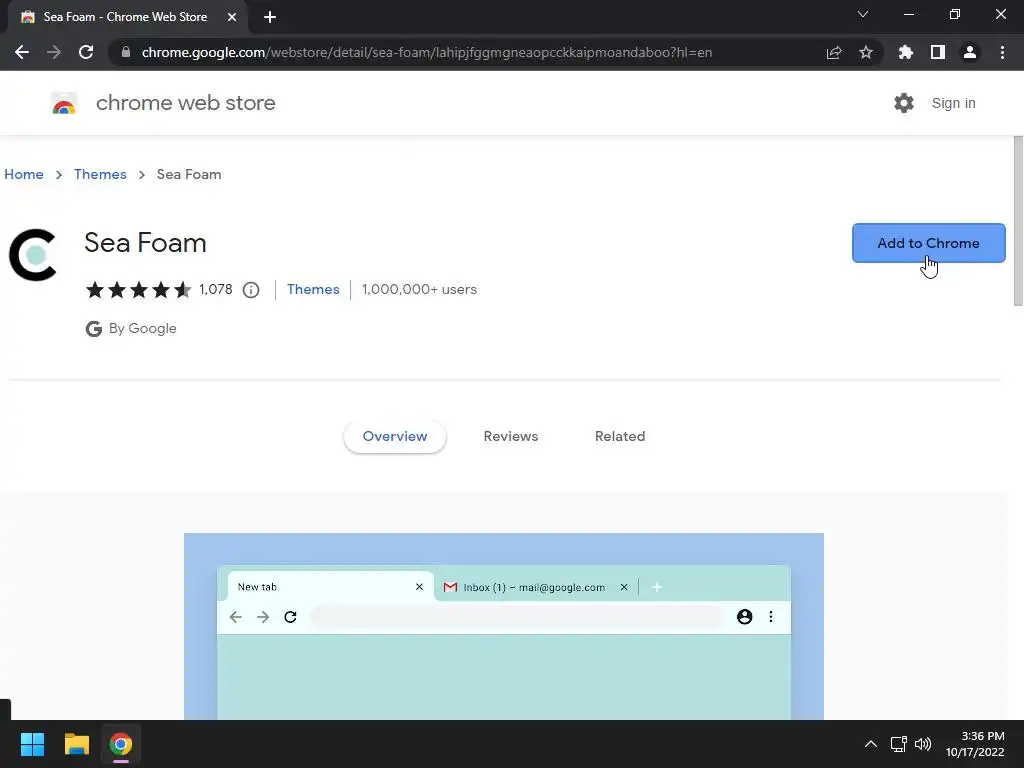Screen dimensions: 1024x768
Task: Click the Chrome Web Store logo
Action: pos(64,103)
